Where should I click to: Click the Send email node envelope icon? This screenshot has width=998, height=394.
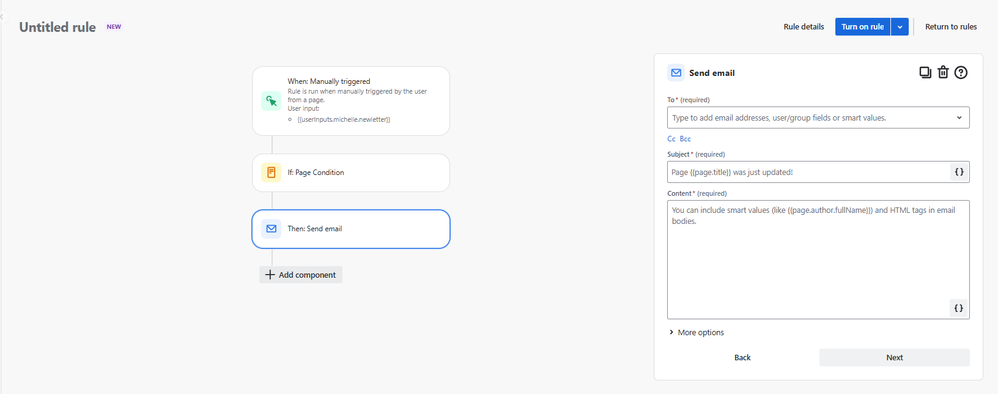[271, 229]
